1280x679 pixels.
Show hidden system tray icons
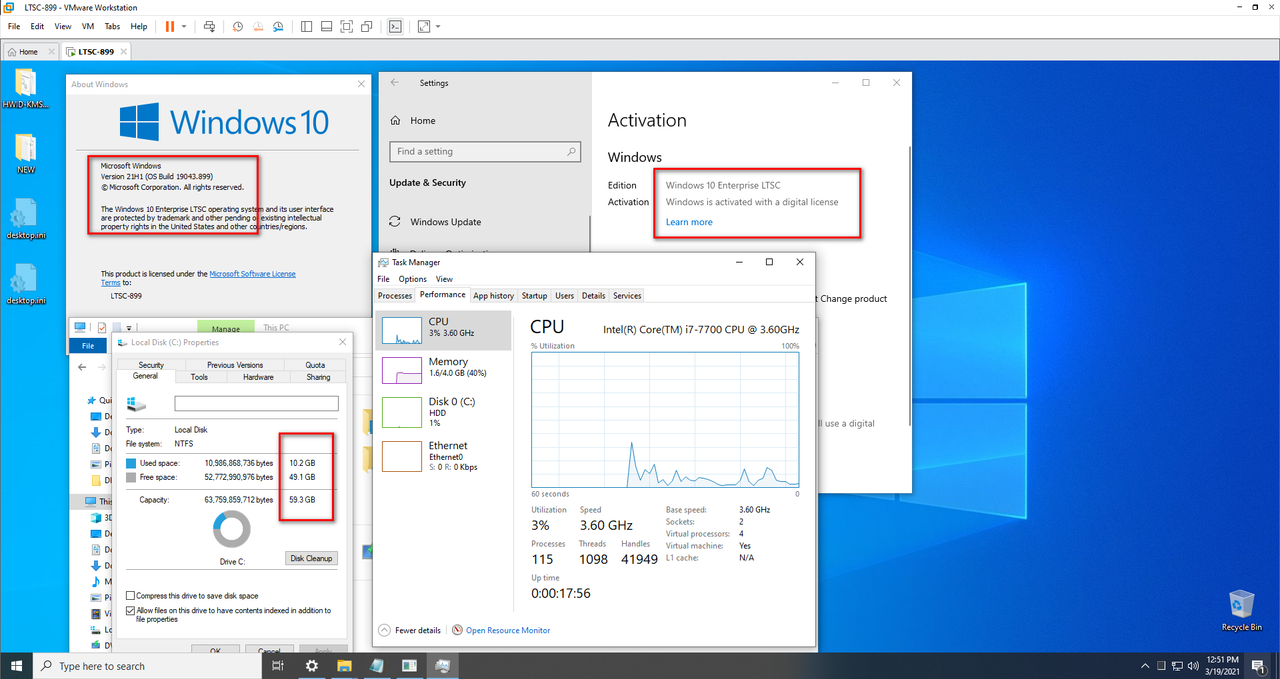pos(1145,666)
